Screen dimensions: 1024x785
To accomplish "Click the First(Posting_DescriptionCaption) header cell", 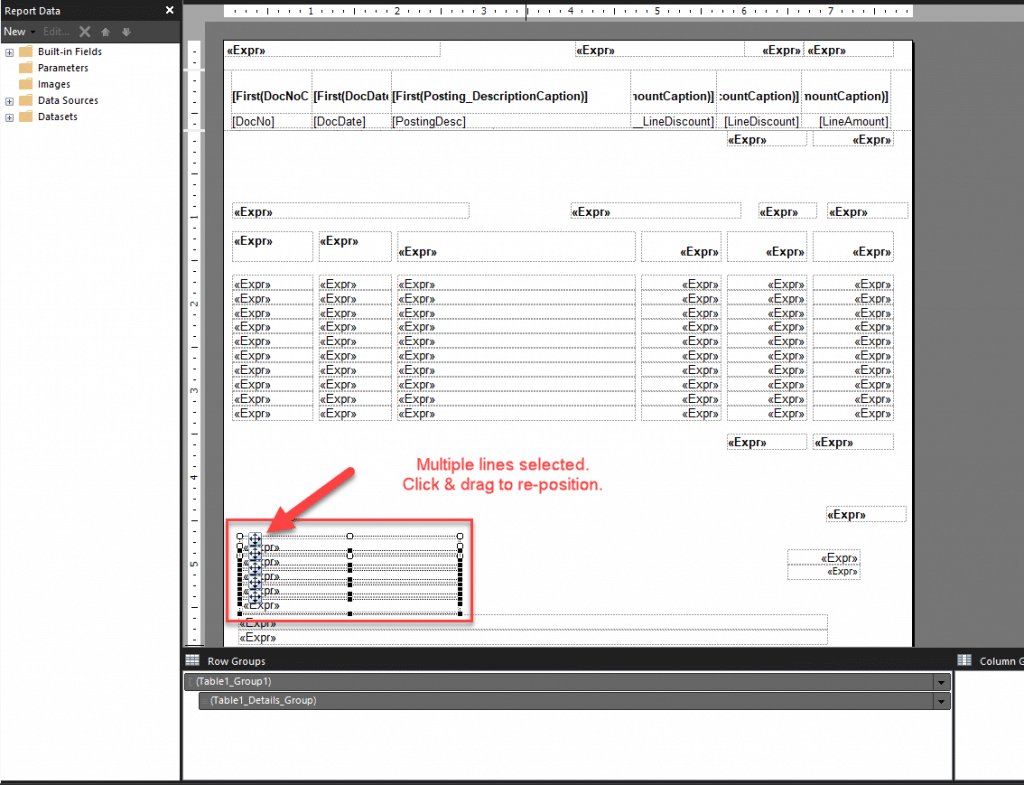I will [x=510, y=96].
